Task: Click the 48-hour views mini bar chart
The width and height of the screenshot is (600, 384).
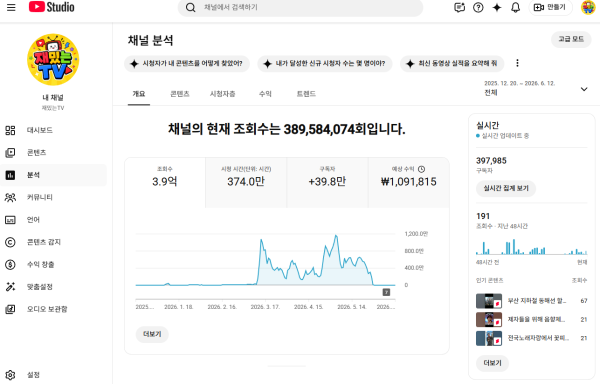Action: pyautogui.click(x=532, y=247)
